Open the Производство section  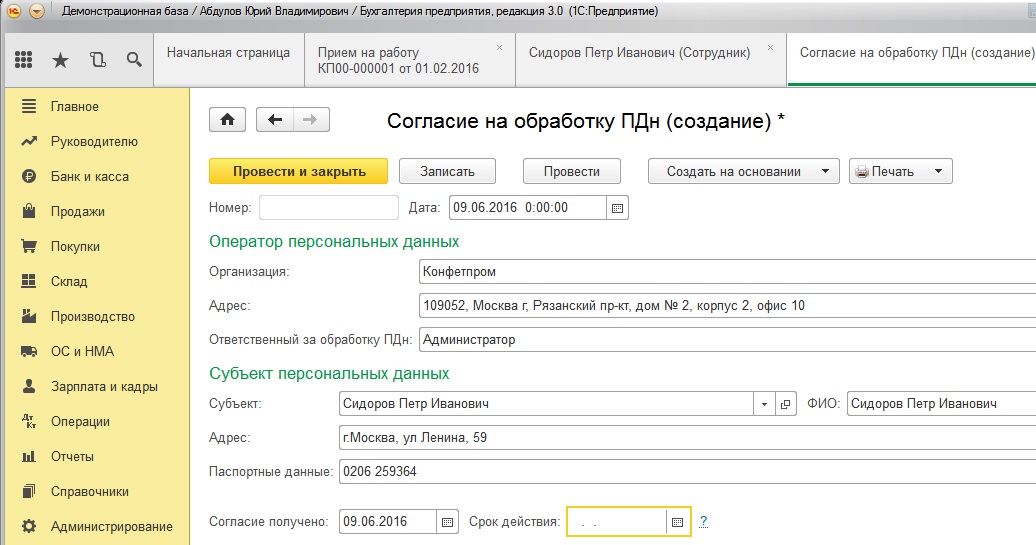97,316
